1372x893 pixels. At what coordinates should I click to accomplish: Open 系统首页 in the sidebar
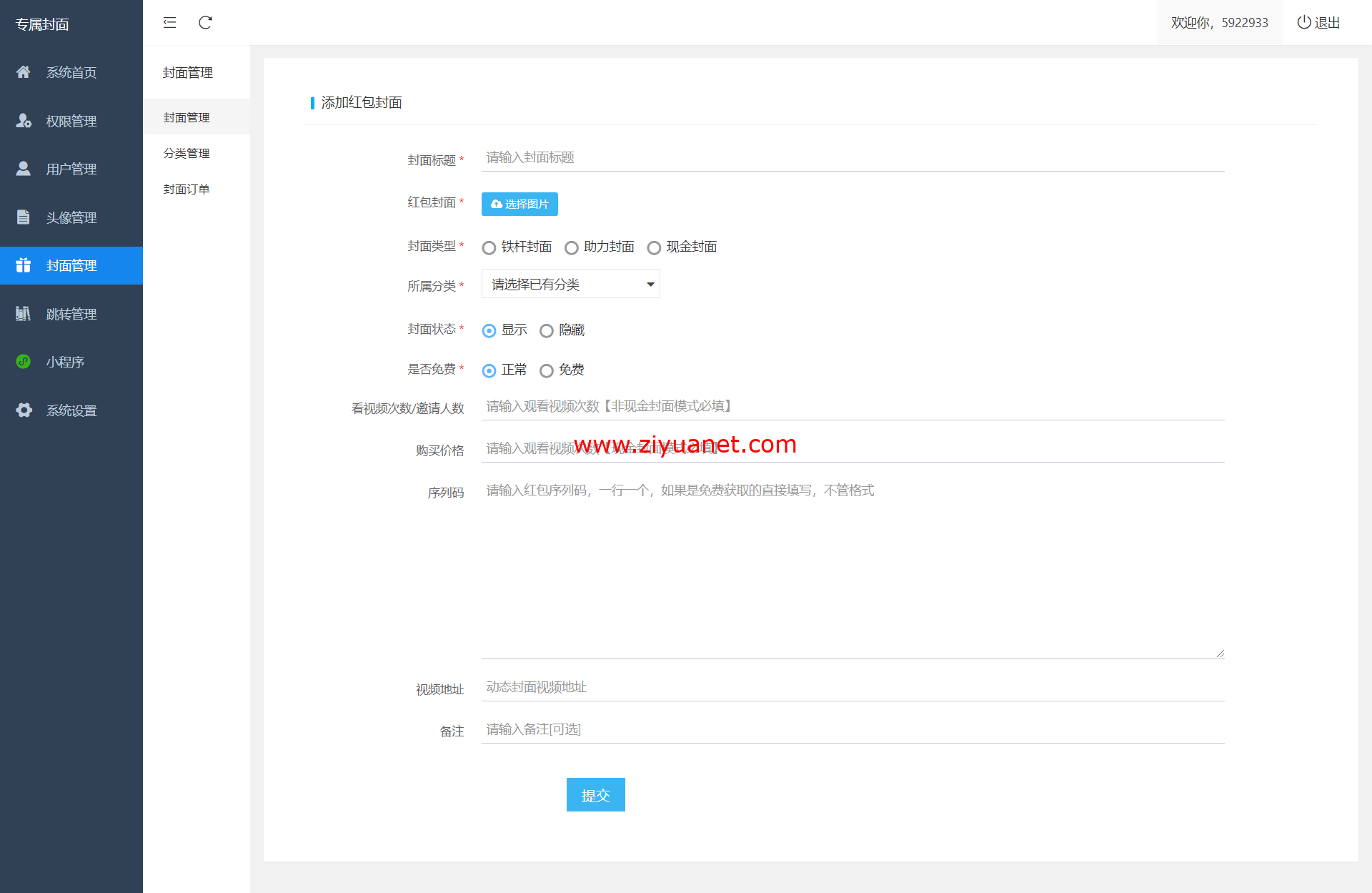click(71, 72)
